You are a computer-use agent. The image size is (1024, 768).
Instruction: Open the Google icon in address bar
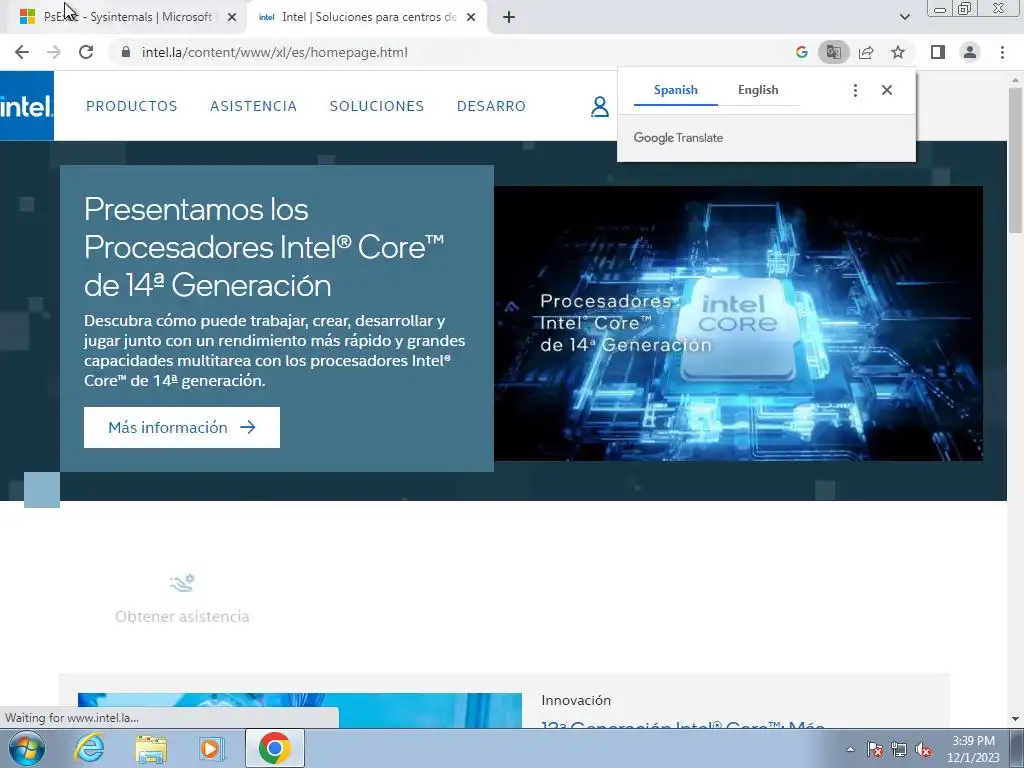pos(802,52)
